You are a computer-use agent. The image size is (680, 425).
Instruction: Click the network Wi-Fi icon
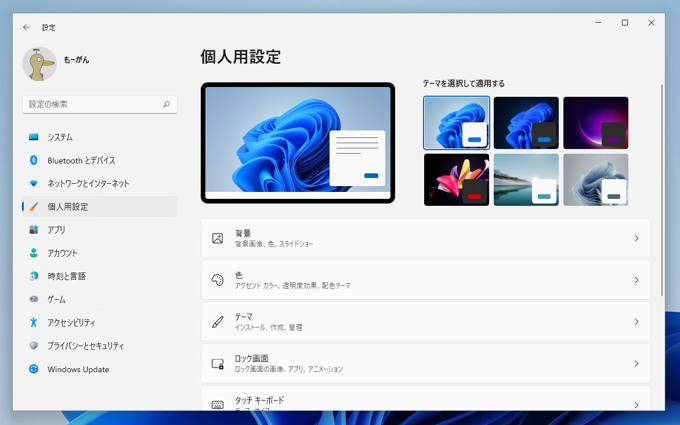coord(33,183)
